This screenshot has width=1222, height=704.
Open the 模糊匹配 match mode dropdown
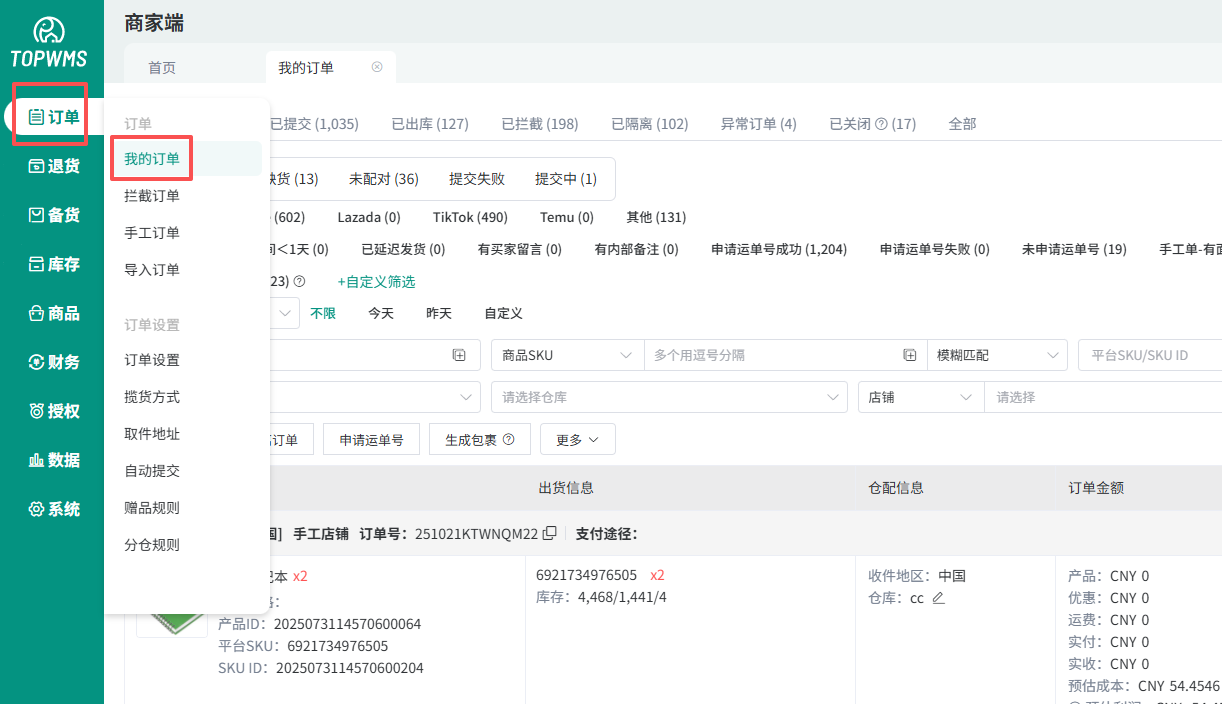click(996, 355)
